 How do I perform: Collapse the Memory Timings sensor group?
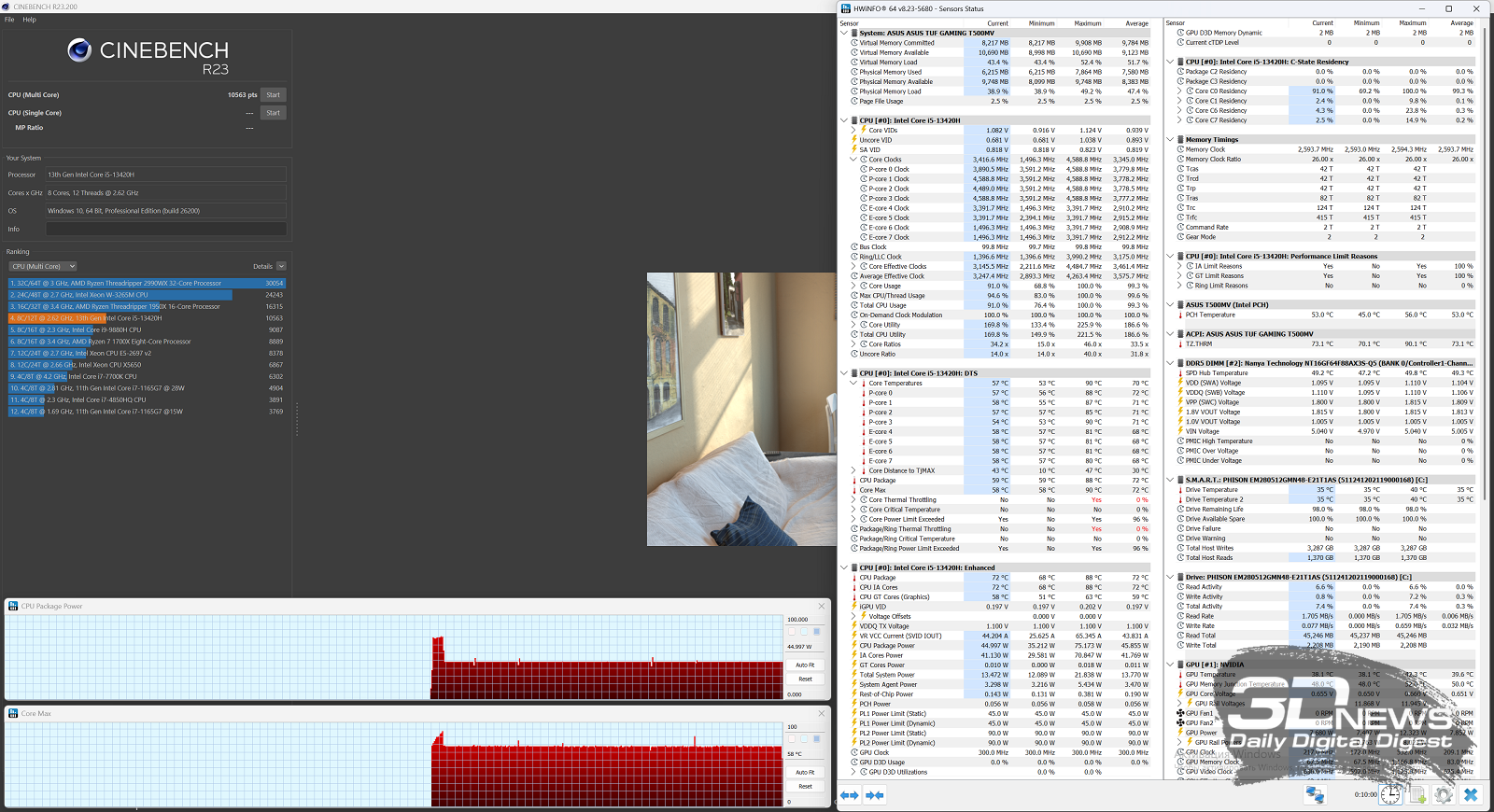coord(1170,140)
